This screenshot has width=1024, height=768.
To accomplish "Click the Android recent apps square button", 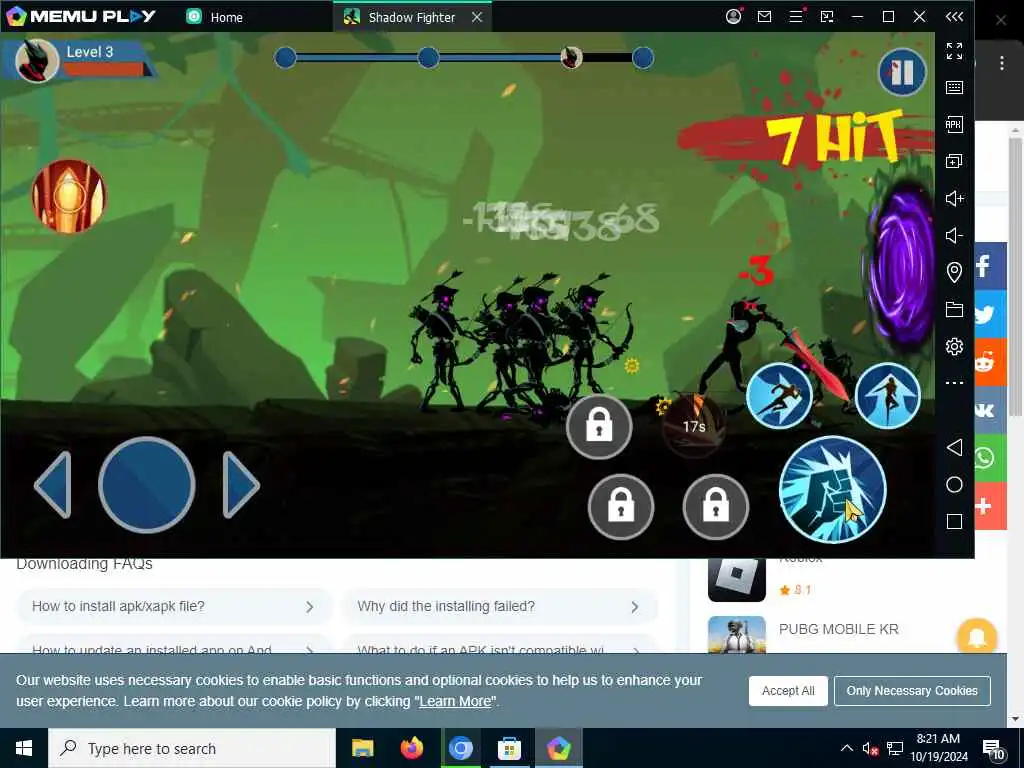I will click(x=954, y=521).
